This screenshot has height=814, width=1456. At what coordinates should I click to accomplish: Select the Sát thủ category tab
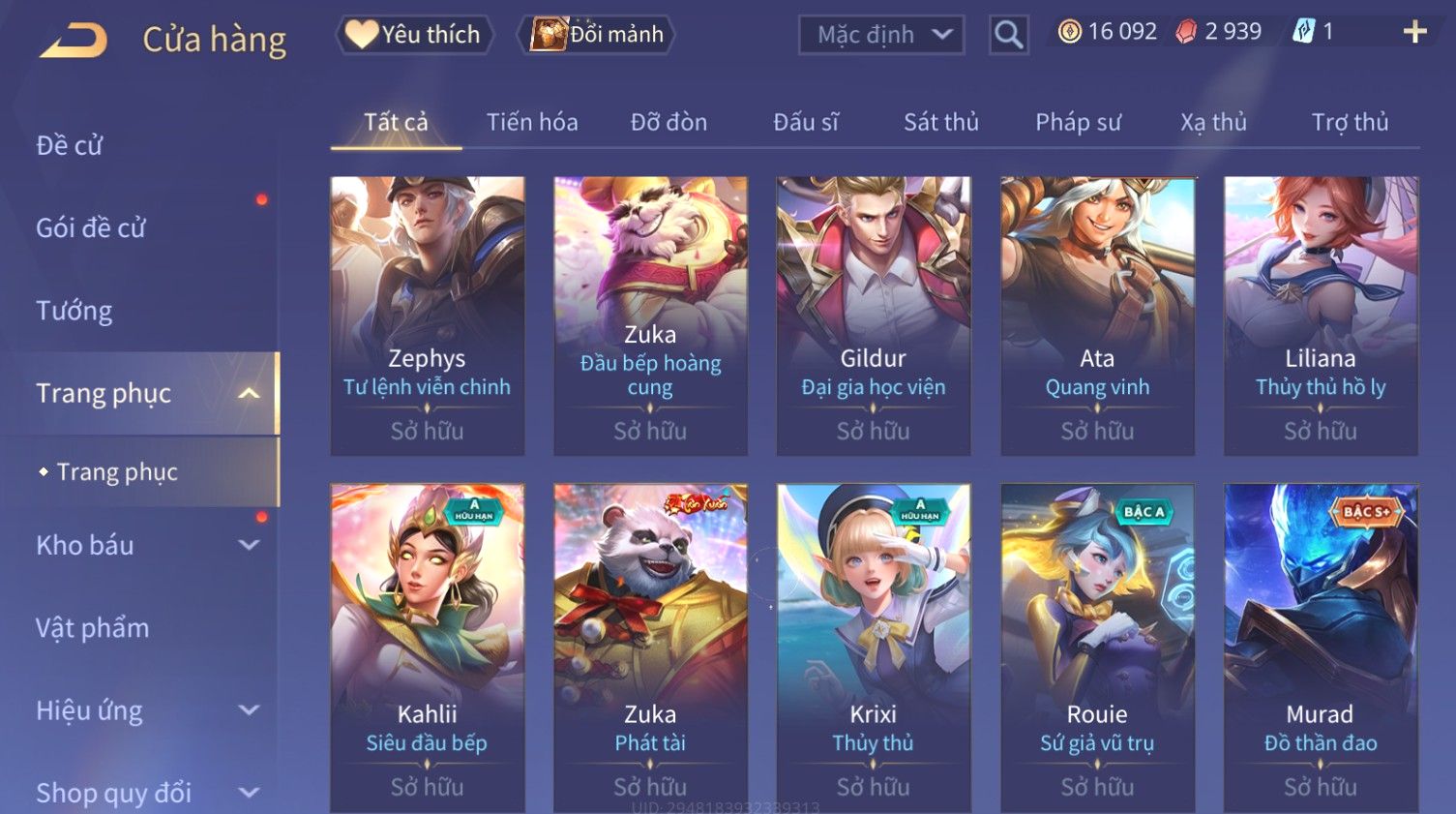point(940,122)
